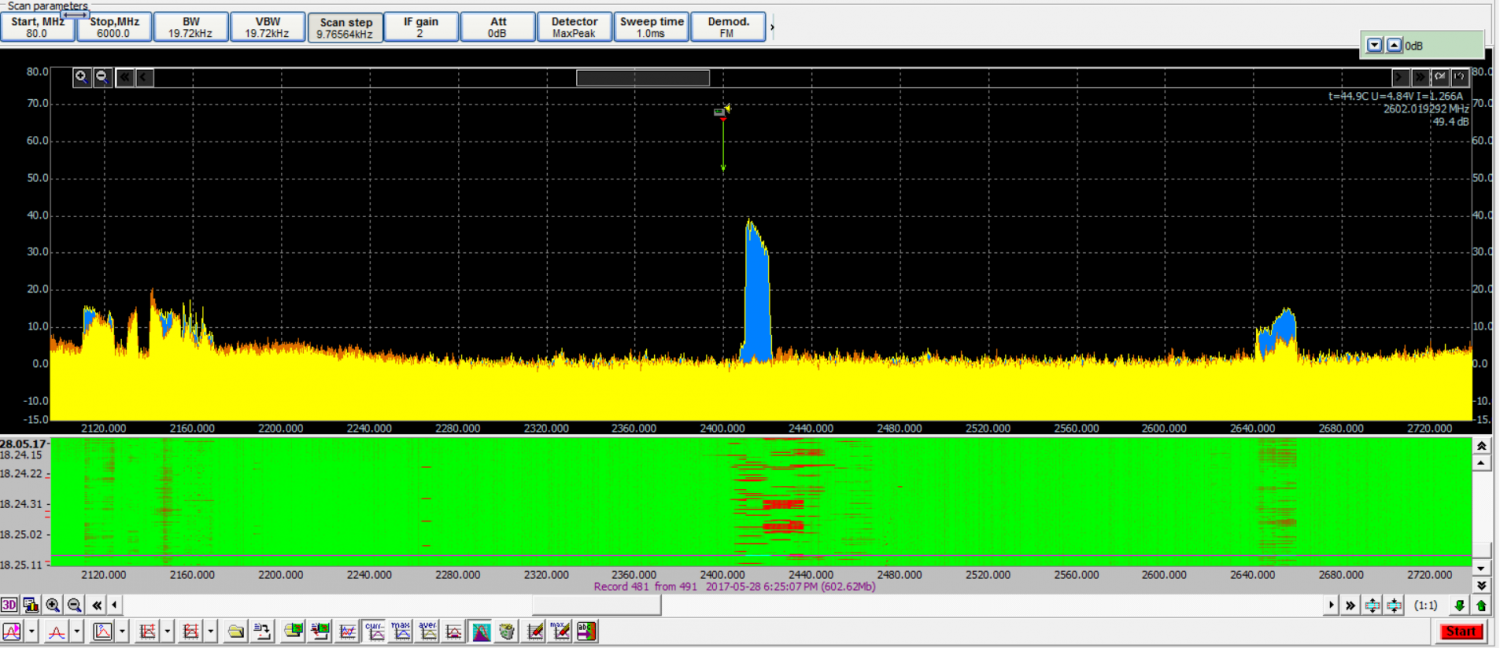Click the abc text label icon
Viewport: 1500px width, 648px height.
coord(587,631)
